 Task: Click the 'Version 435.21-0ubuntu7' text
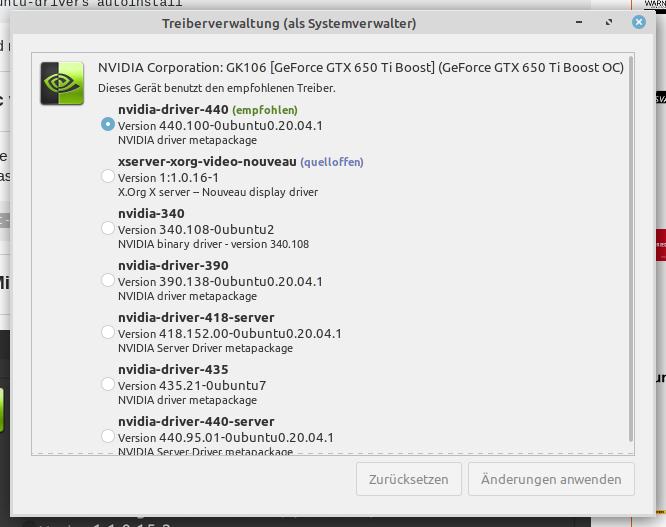click(192, 385)
